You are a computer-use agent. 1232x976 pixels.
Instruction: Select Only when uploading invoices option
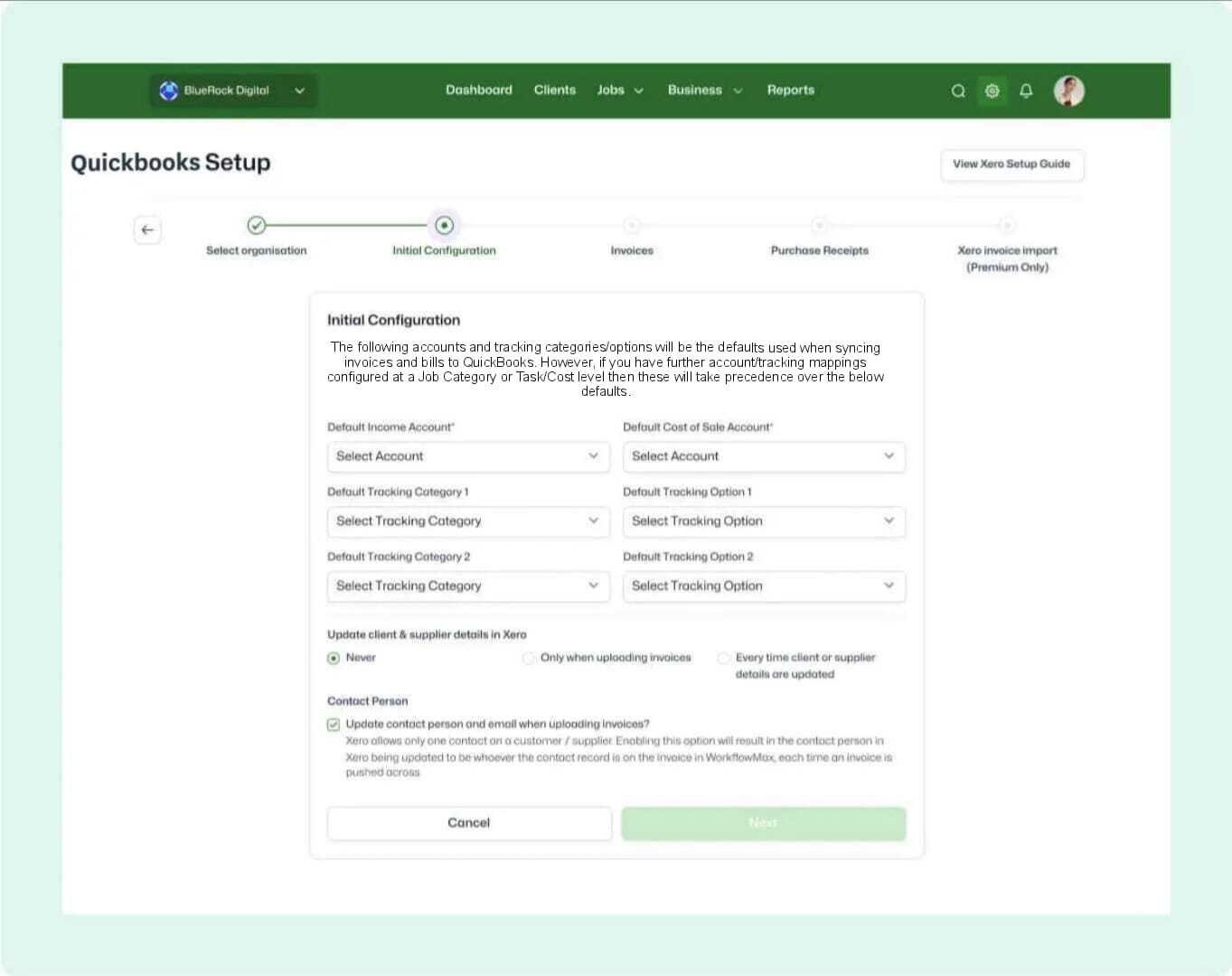click(x=529, y=658)
